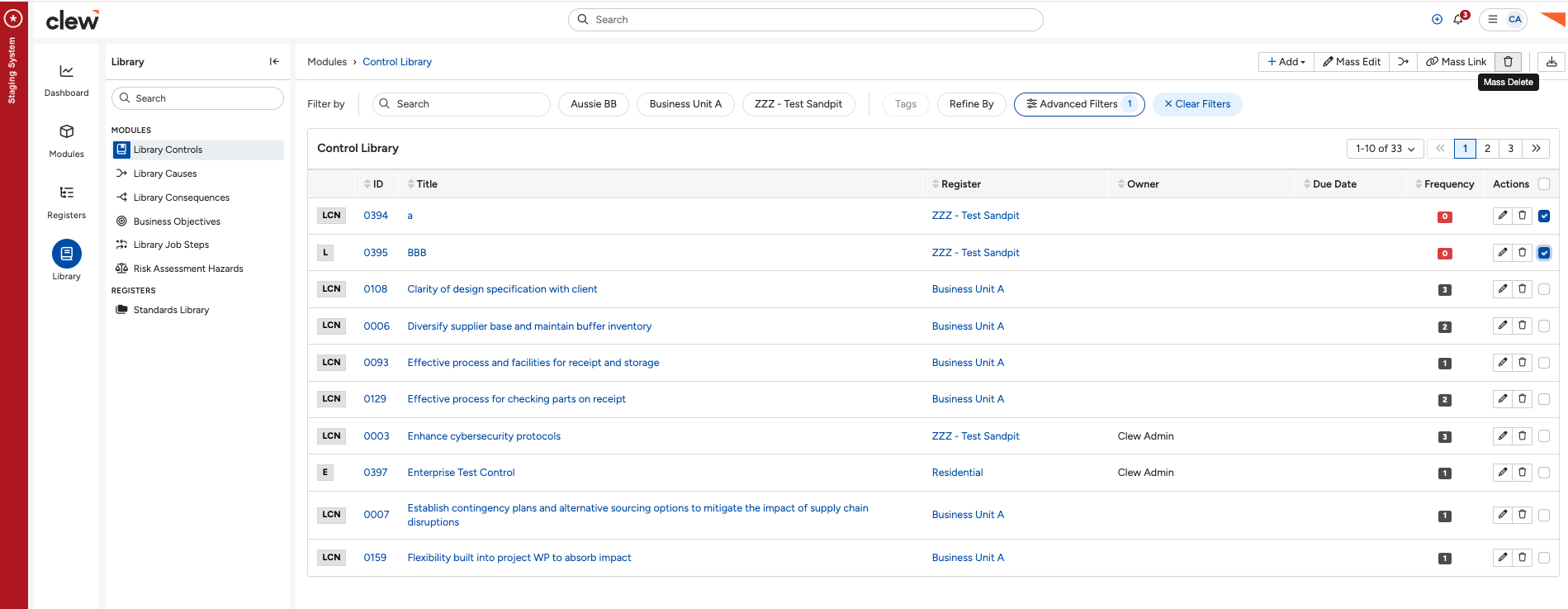1568x609 pixels.
Task: Edit control 0003 with pencil icon
Action: (x=1503, y=435)
